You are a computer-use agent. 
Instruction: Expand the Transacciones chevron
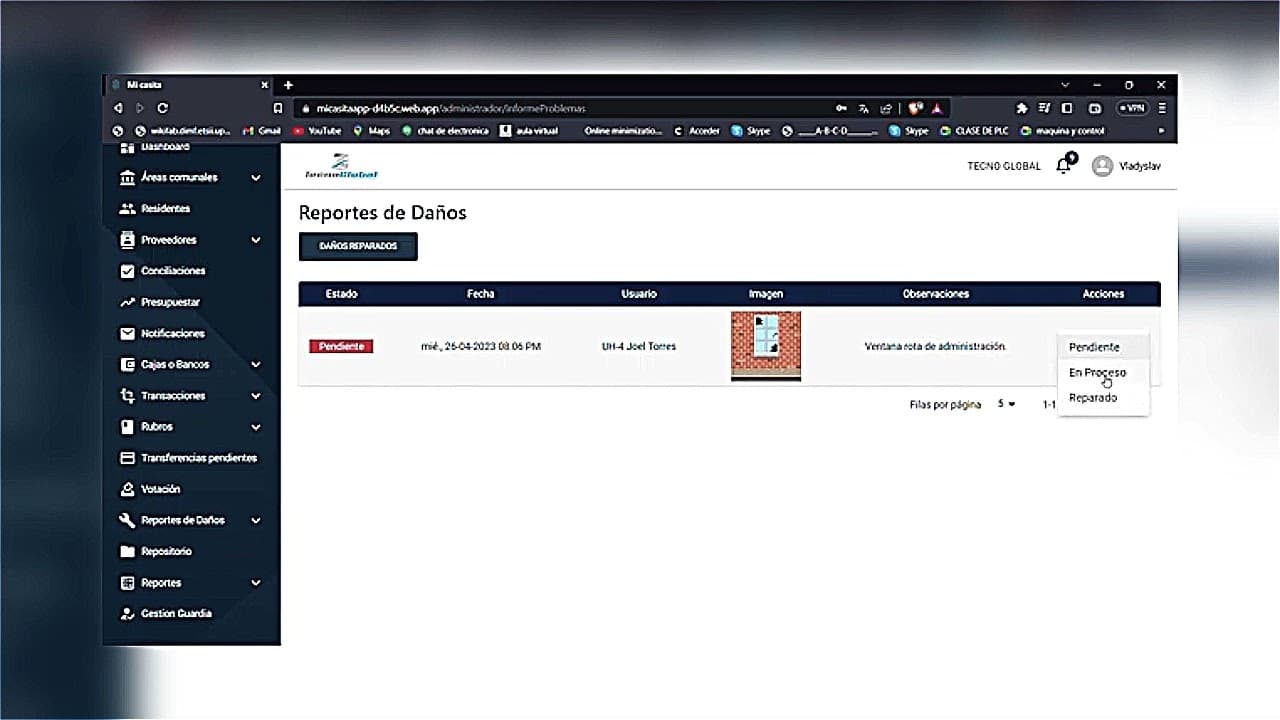256,396
